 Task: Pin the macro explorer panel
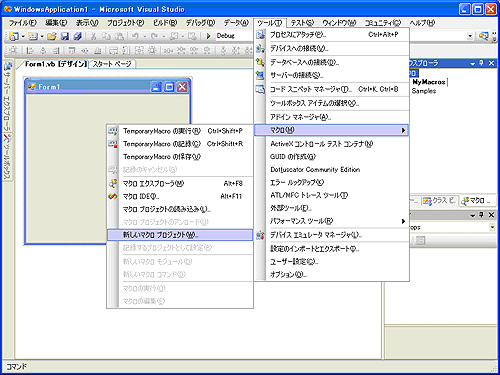[x=482, y=63]
